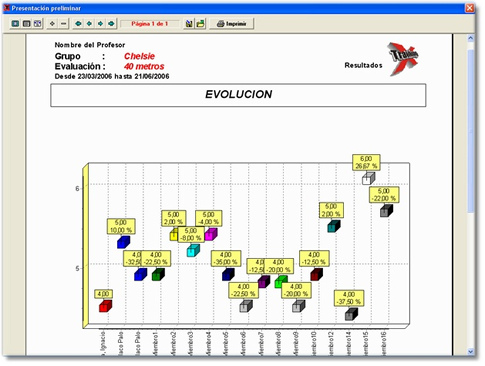Click the save report folder icon

(200, 24)
